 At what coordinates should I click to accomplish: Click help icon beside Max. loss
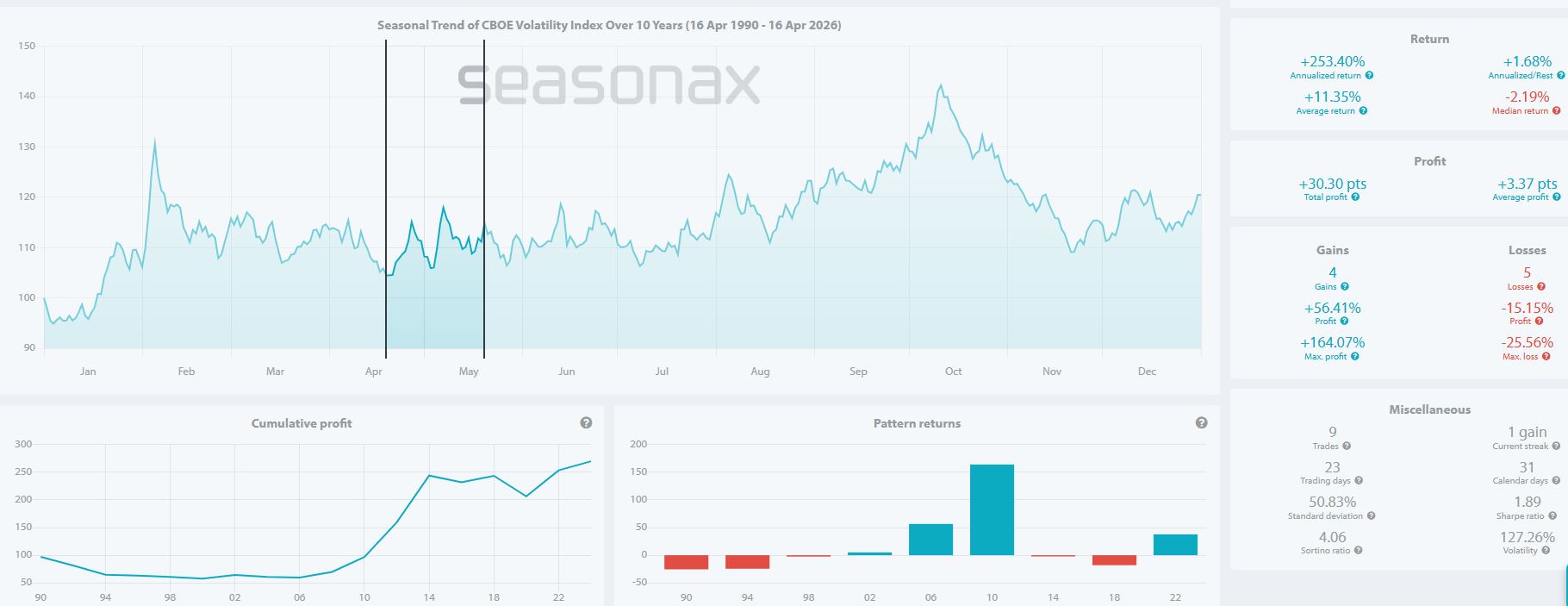1546,357
